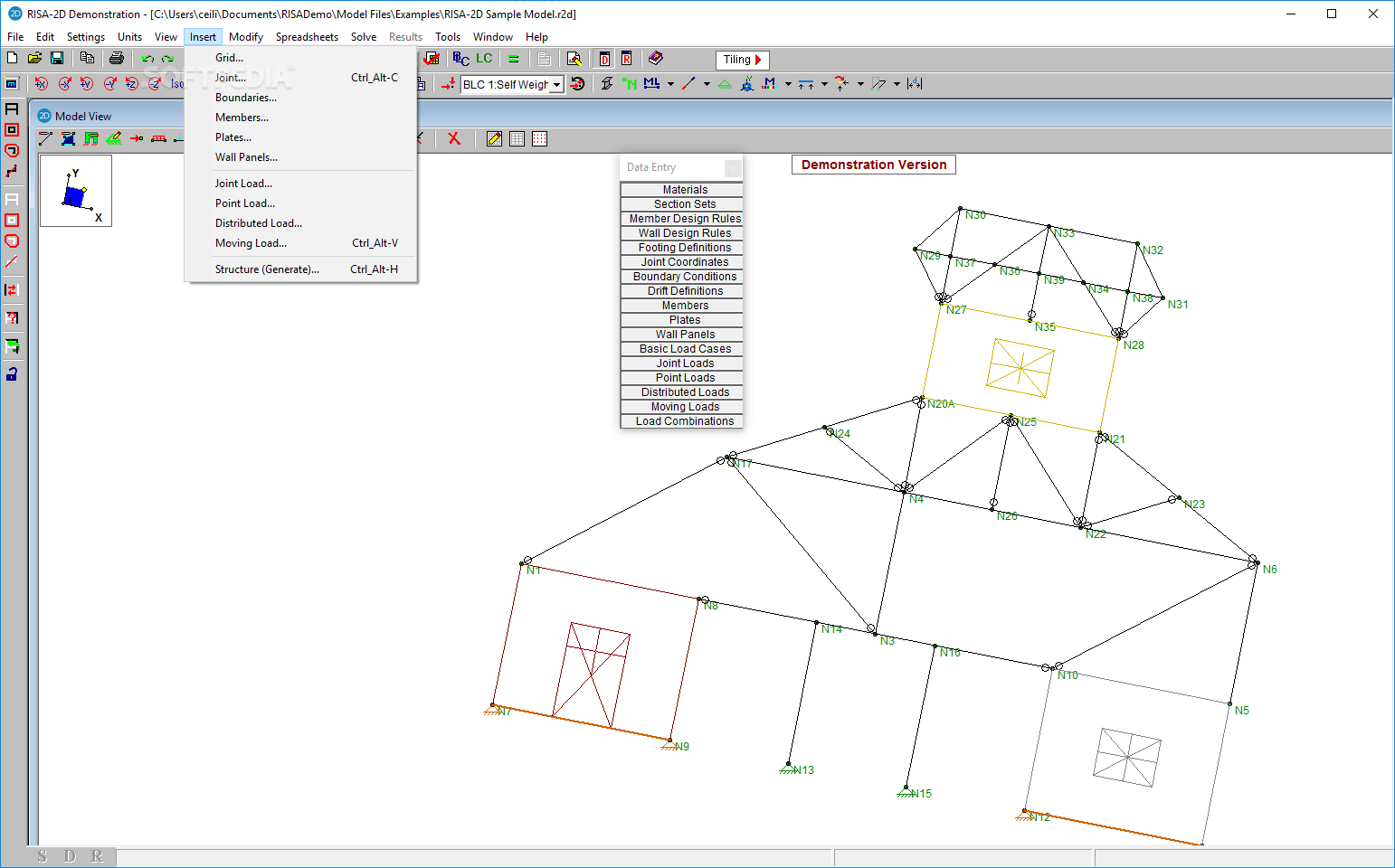Toggle the Data Entry (D) toolbar button

pyautogui.click(x=604, y=59)
